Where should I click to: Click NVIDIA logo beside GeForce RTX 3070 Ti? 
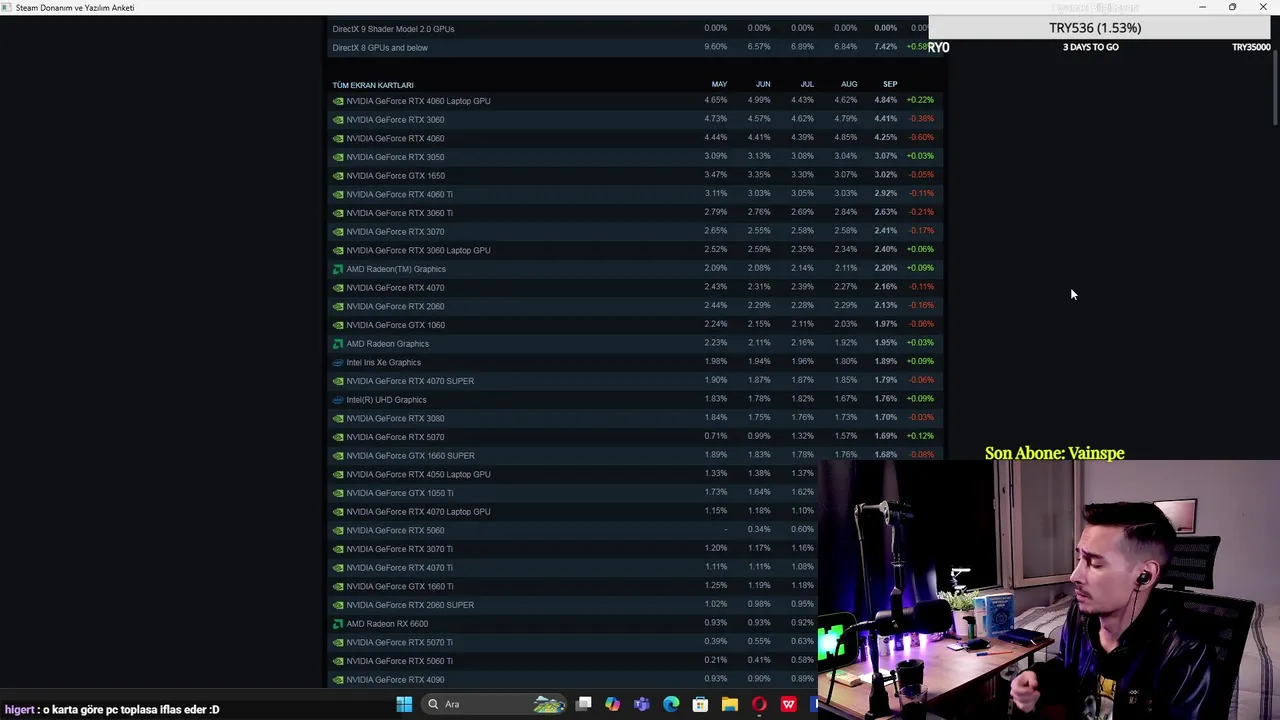(x=338, y=549)
